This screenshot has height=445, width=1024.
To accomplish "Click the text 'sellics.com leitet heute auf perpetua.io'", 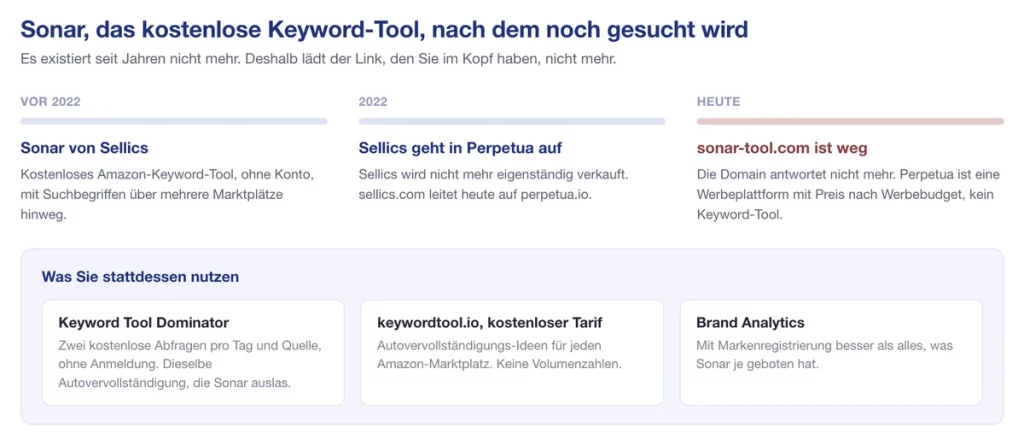I will [475, 195].
